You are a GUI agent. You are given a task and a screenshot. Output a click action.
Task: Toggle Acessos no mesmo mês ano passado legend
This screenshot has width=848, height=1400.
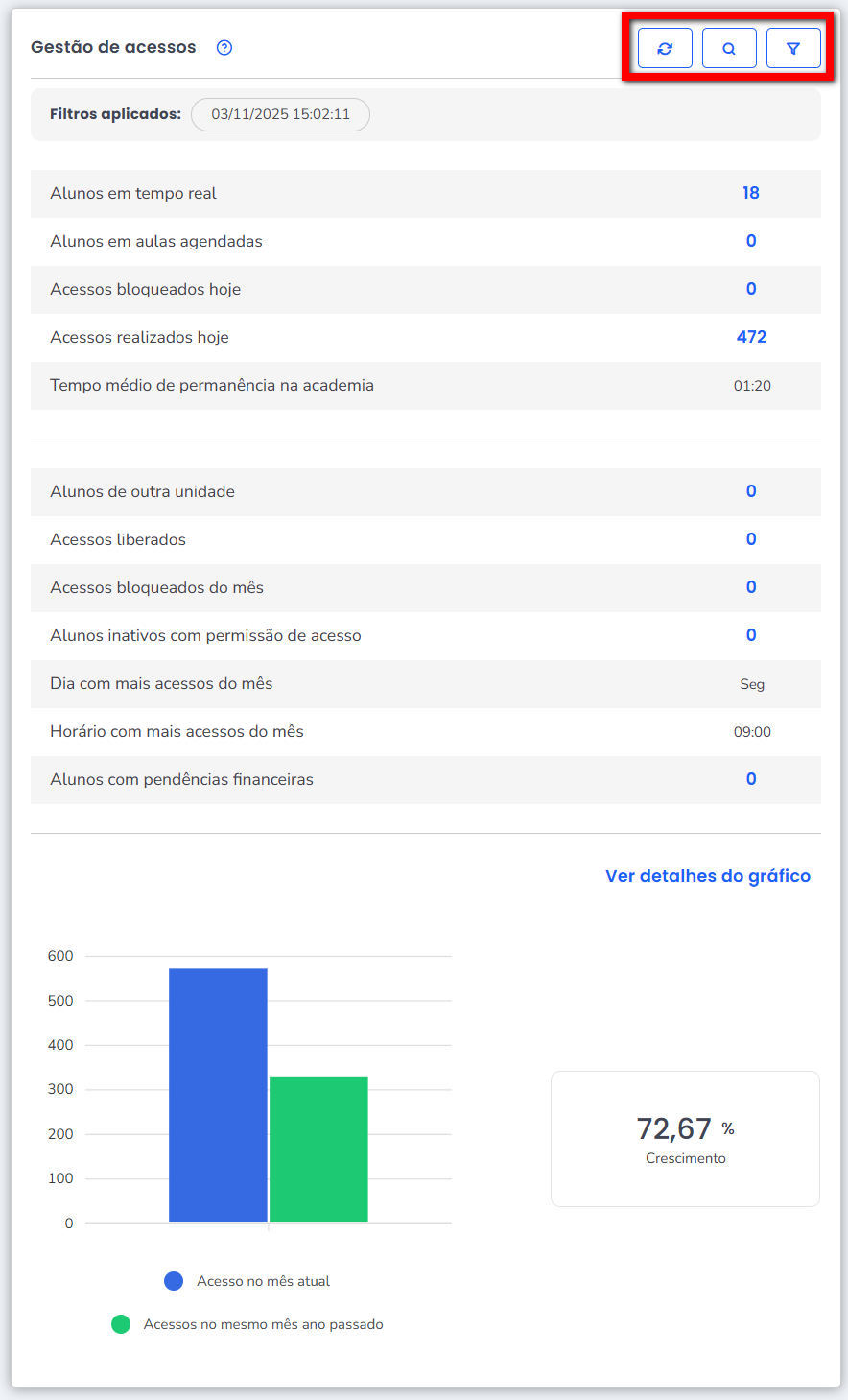[x=247, y=1324]
